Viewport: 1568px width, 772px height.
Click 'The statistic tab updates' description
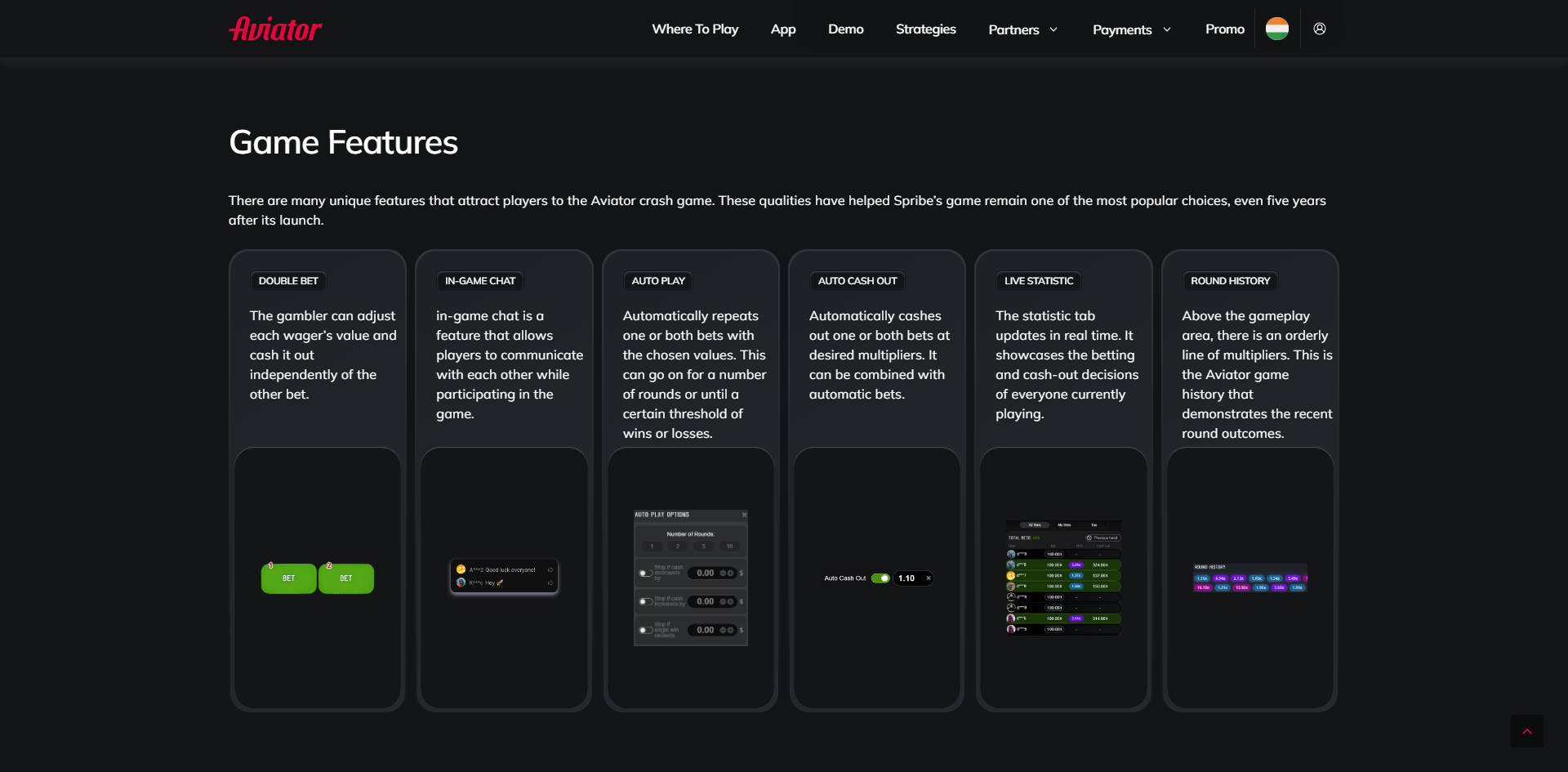click(1067, 364)
